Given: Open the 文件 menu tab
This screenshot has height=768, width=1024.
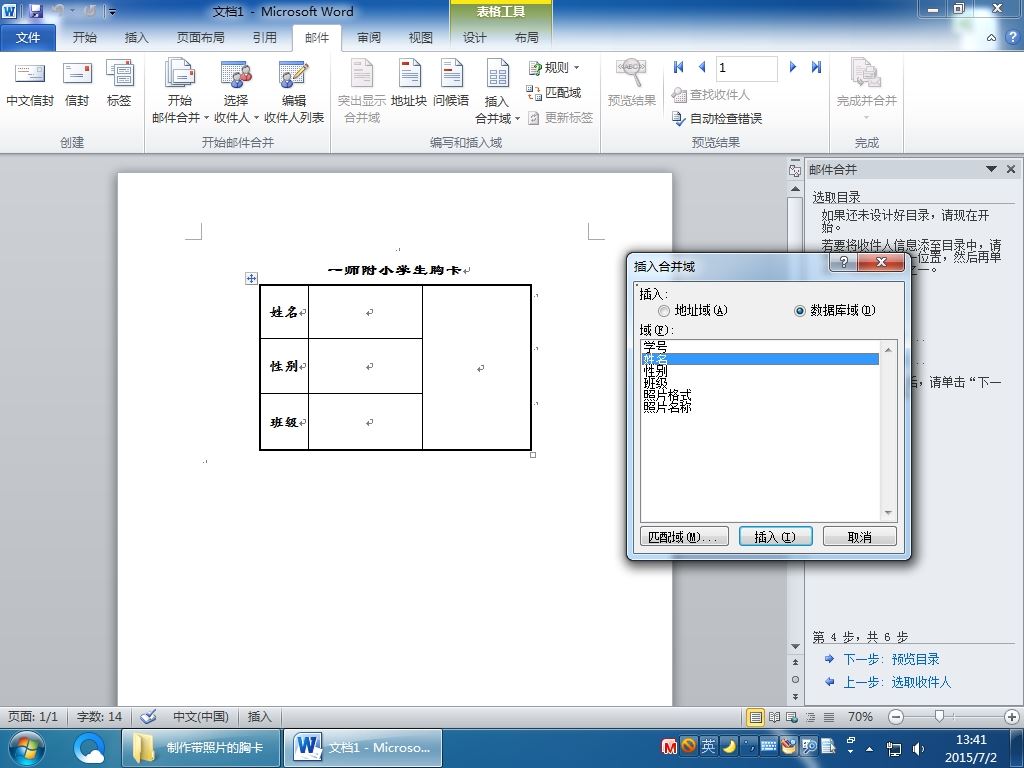Looking at the screenshot, I should (x=27, y=38).
